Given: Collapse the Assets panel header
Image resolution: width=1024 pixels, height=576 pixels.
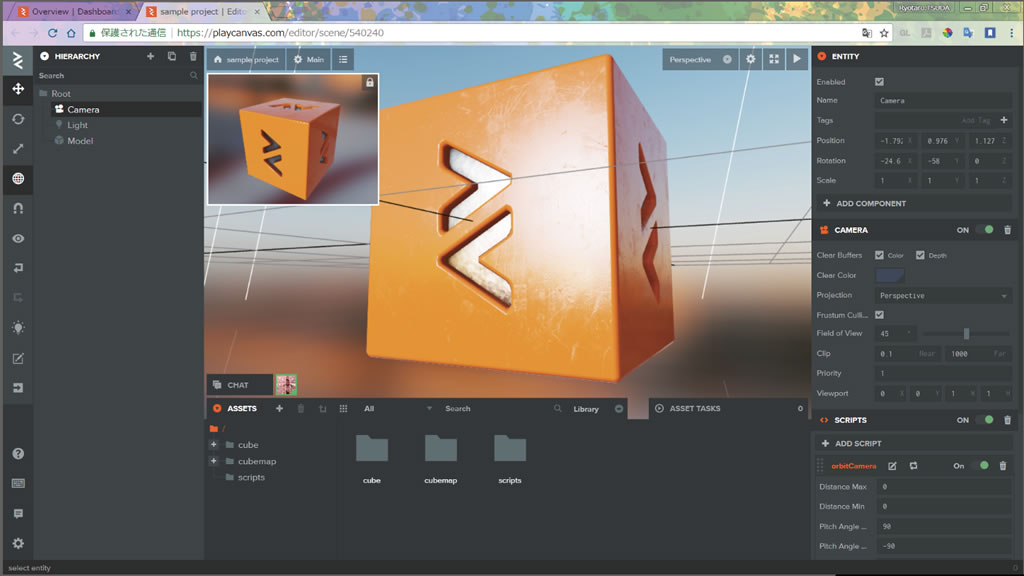Looking at the screenshot, I should click(217, 408).
